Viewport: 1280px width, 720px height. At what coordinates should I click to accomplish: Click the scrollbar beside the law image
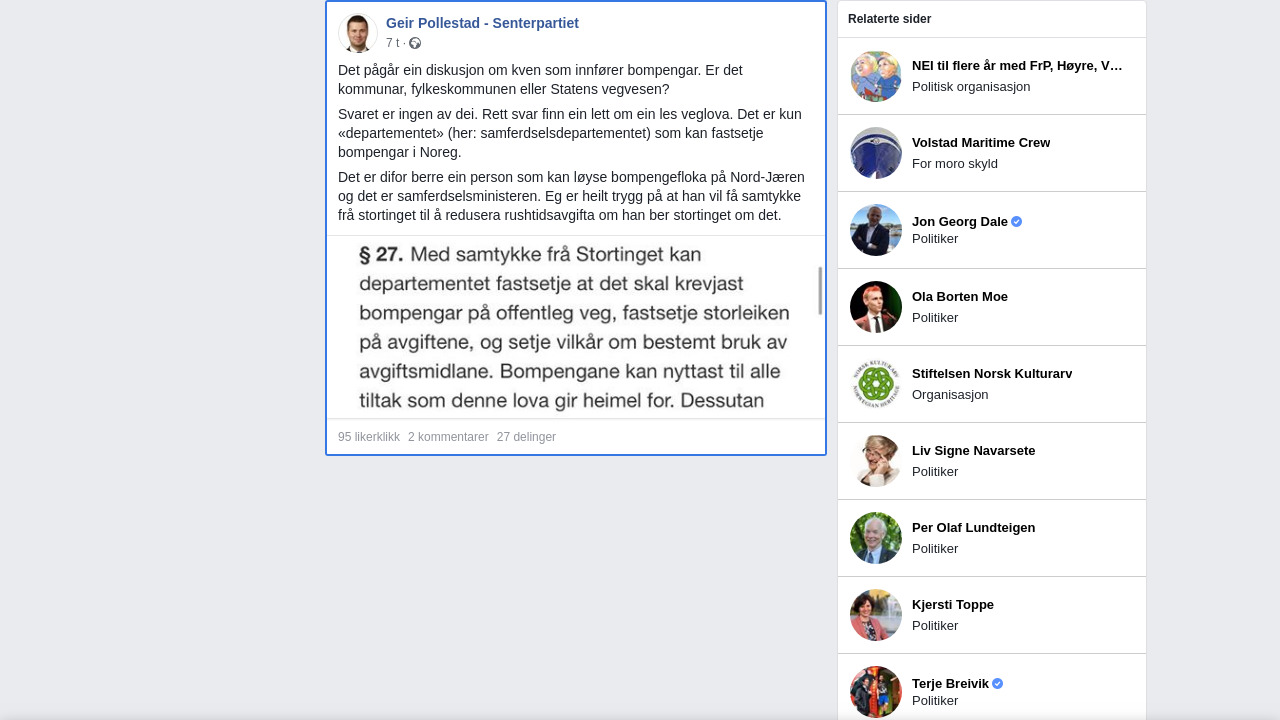[x=820, y=291]
